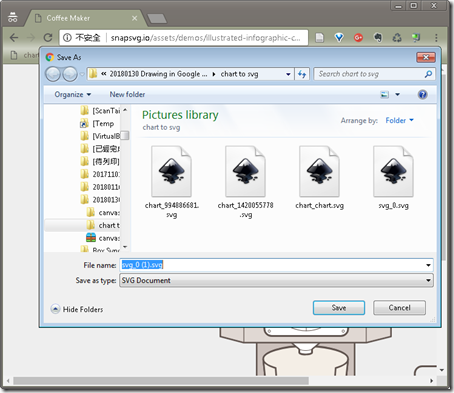Click folder tree scroll up arrow
The image size is (454, 393).
pos(125,110)
